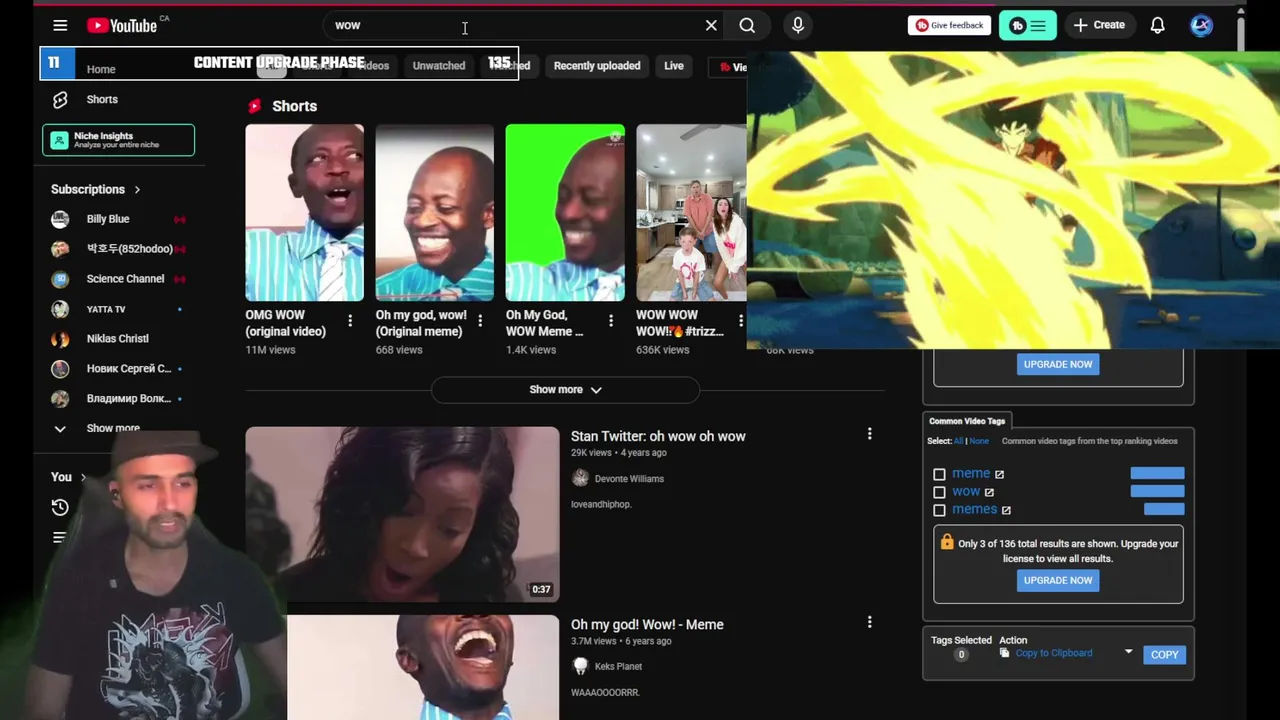Image resolution: width=1280 pixels, height=720 pixels.
Task: Expand the 'You' section chevron
Action: click(83, 477)
